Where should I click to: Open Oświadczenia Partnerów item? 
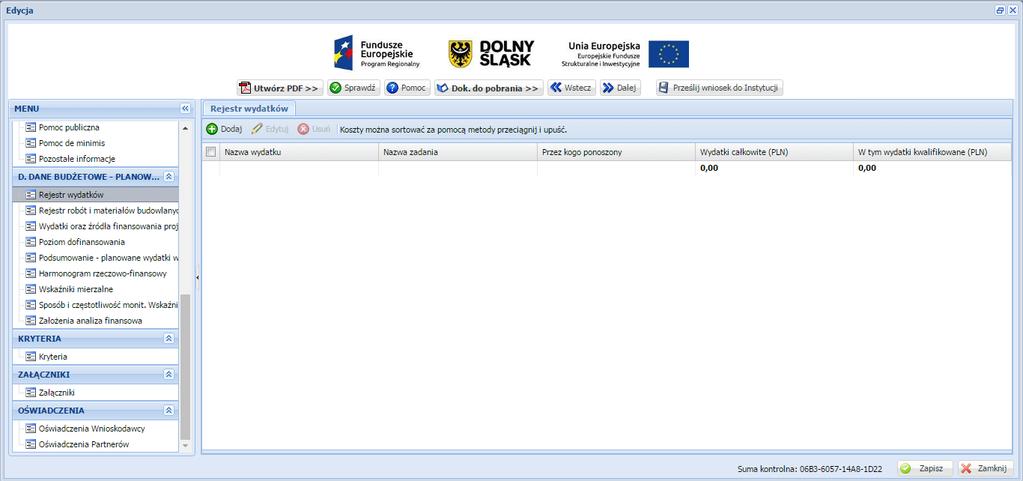tap(77, 444)
